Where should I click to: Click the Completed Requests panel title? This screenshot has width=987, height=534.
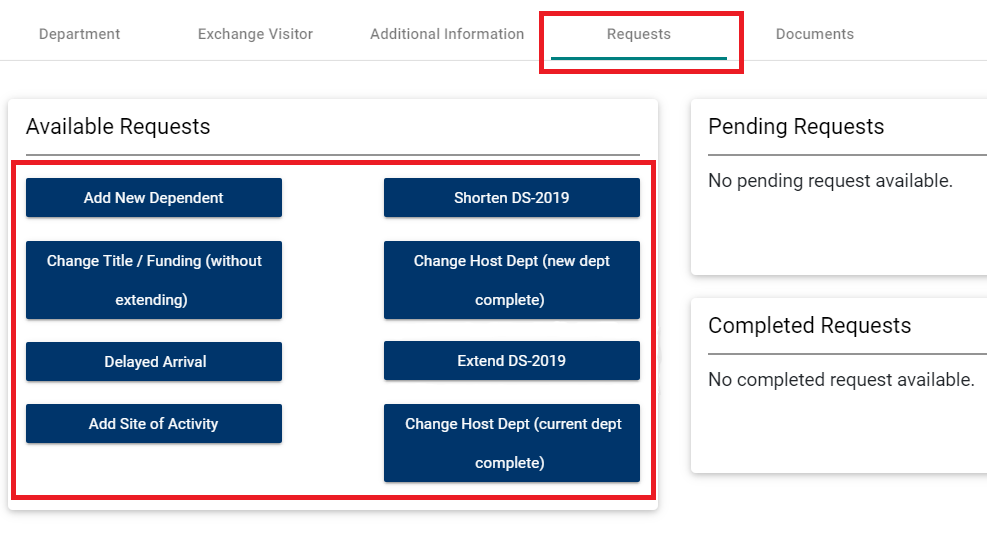(809, 326)
